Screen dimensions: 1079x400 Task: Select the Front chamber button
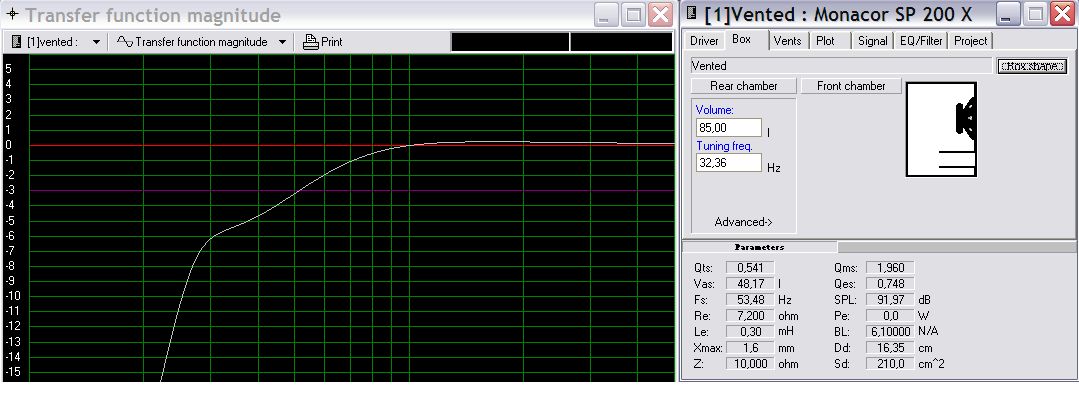851,86
